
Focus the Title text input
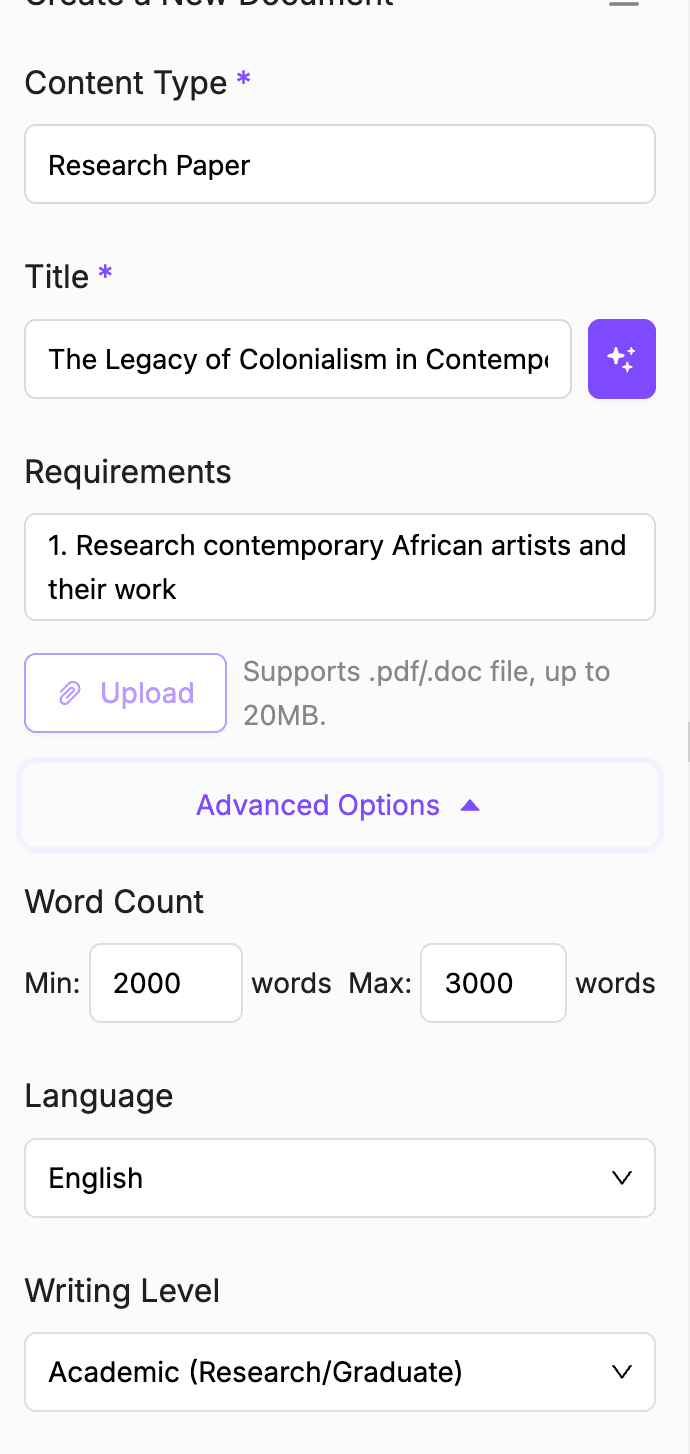[x=297, y=359]
